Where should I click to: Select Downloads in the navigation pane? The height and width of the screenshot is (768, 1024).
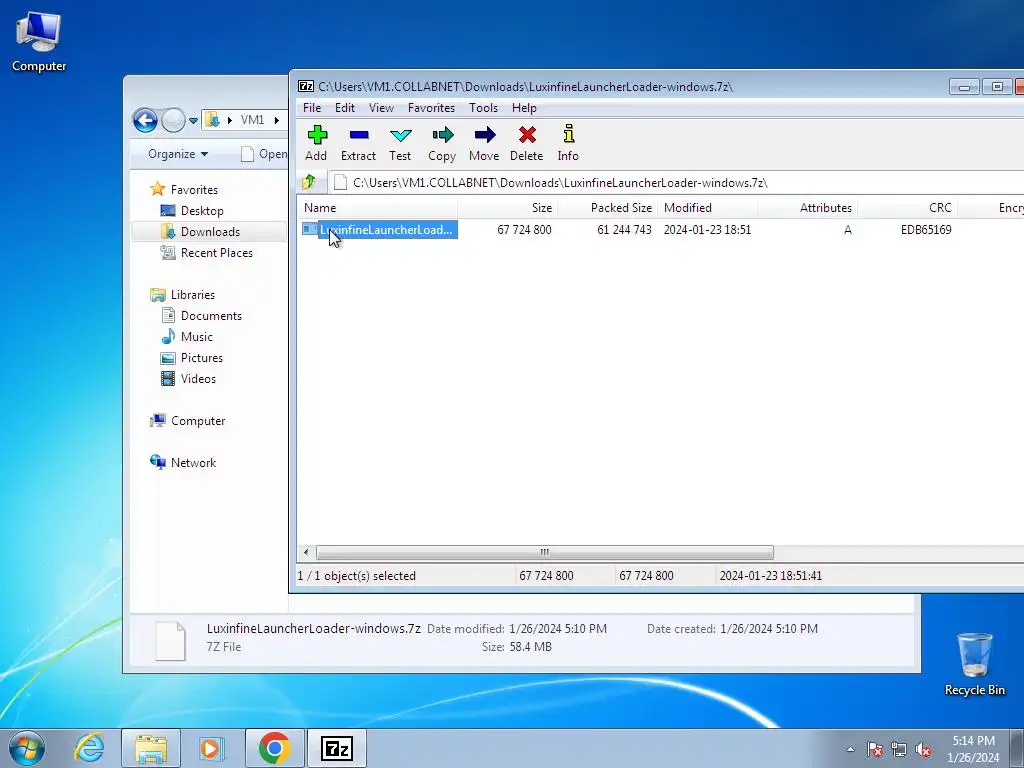210,232
